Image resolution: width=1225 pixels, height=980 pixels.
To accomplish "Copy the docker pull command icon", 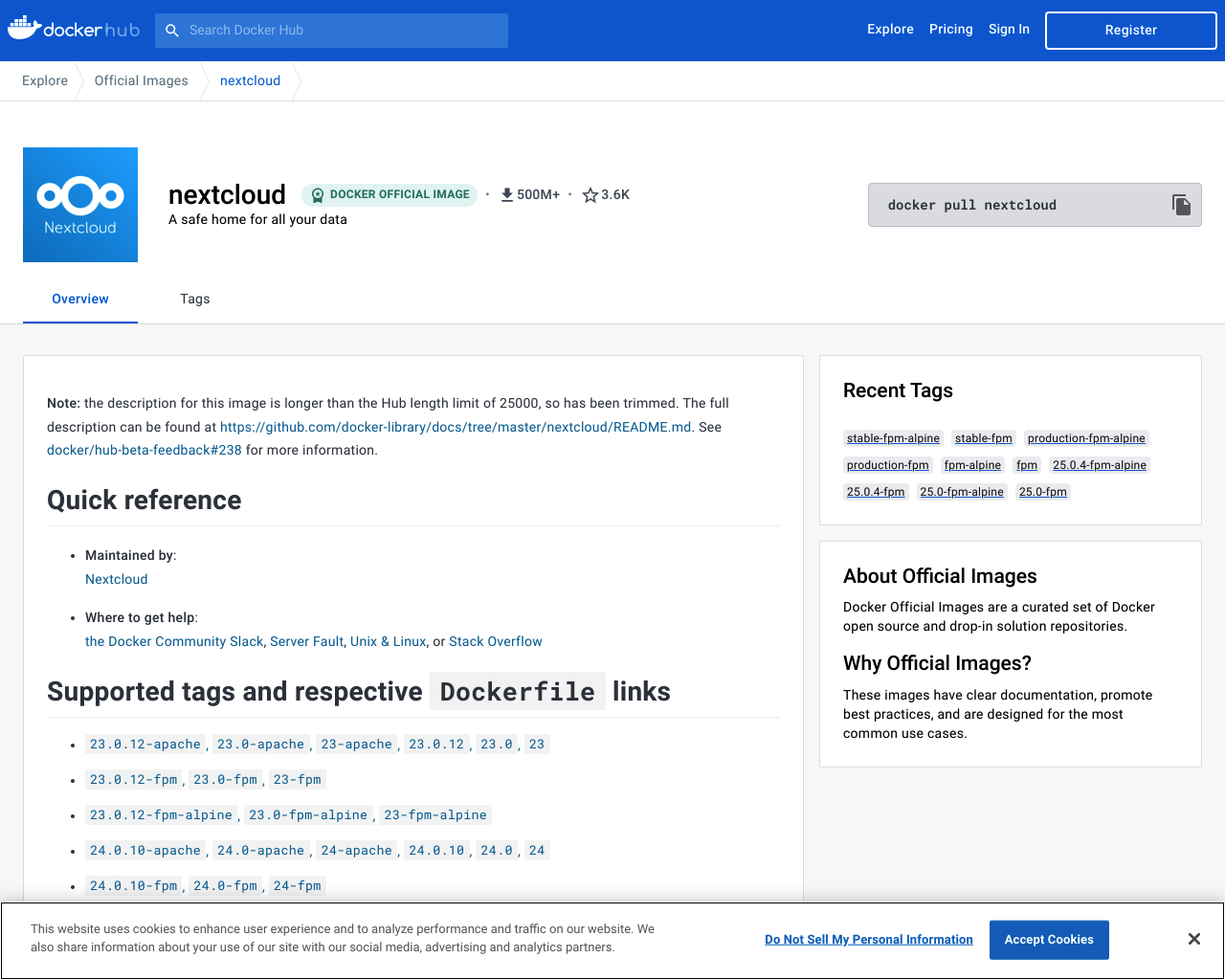I will (x=1181, y=205).
